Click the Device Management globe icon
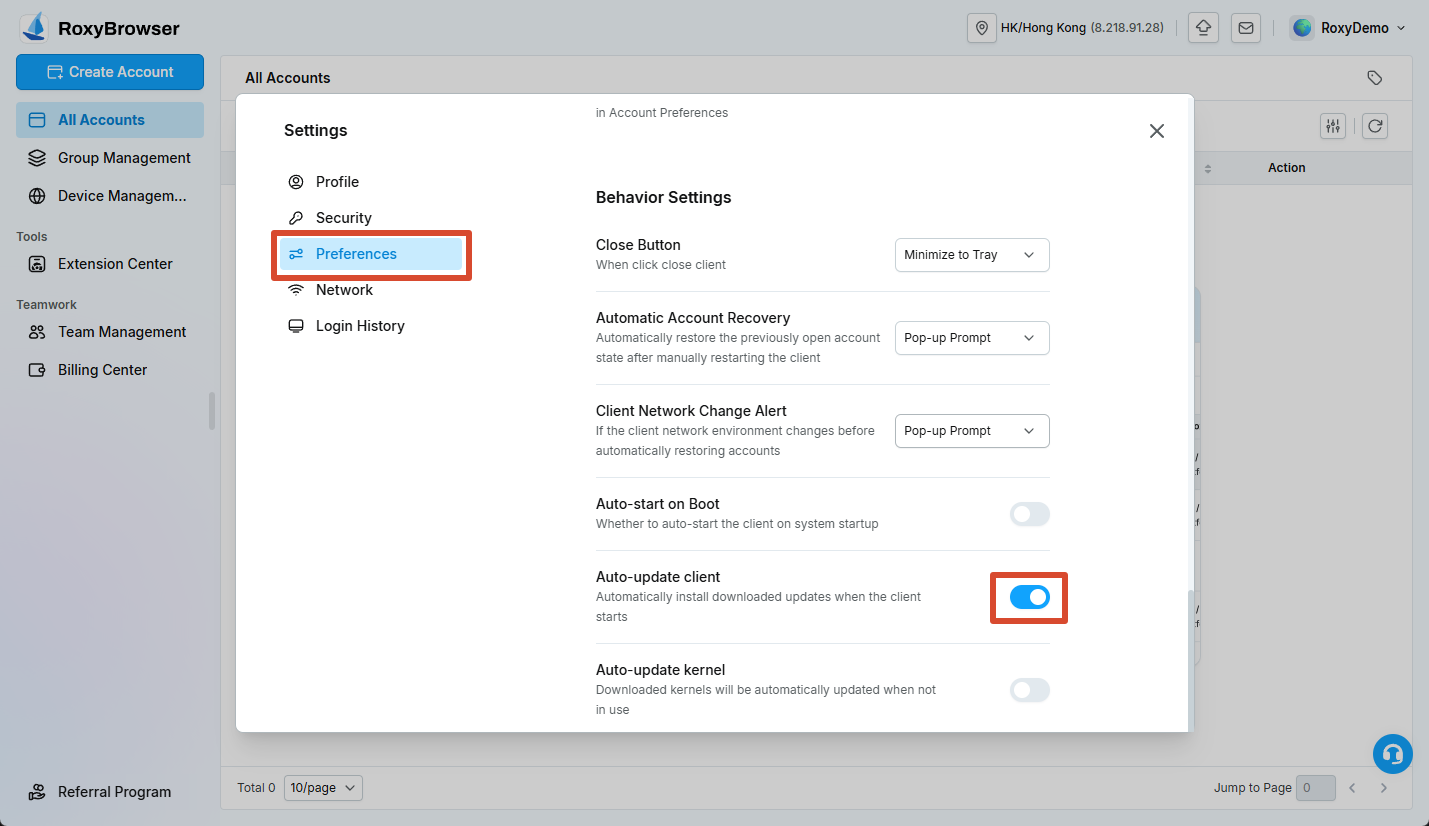This screenshot has width=1429, height=826. [x=37, y=196]
